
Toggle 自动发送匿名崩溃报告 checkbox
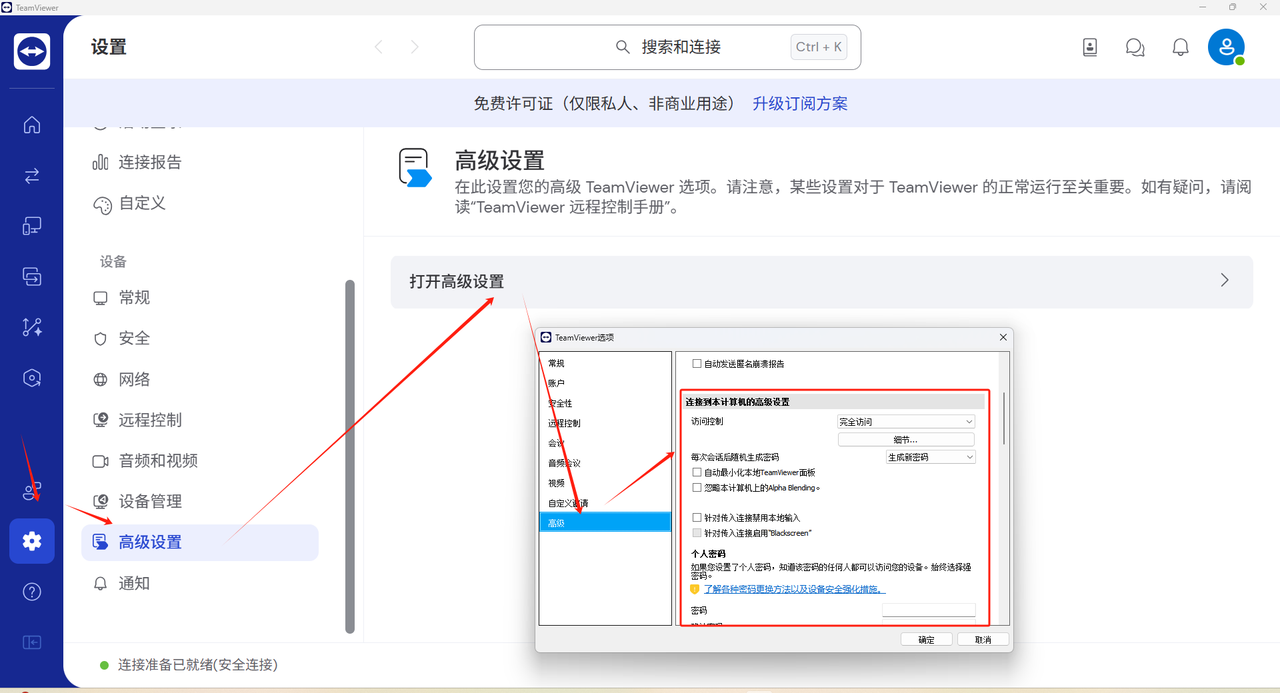(x=697, y=364)
